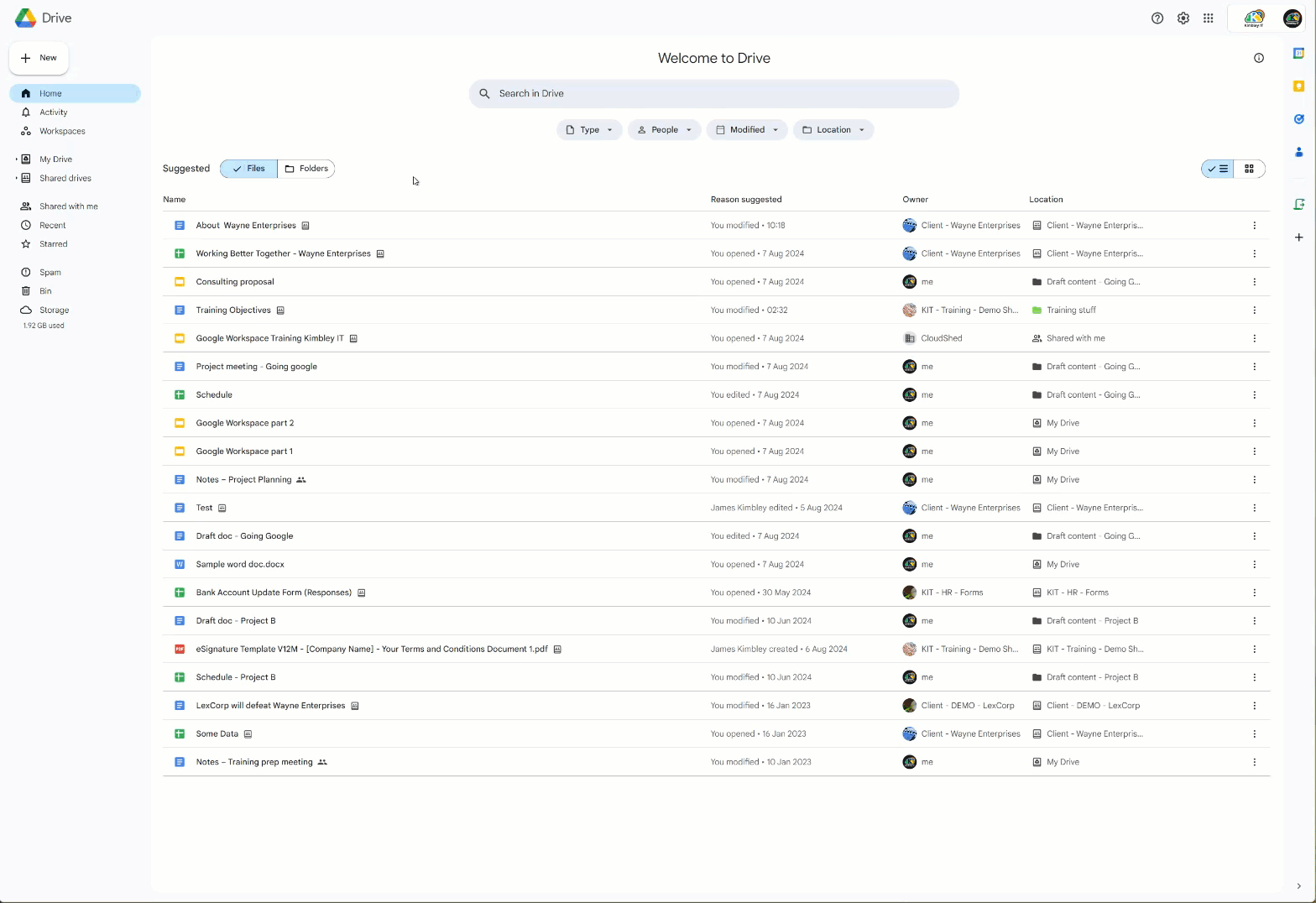1316x903 pixels.
Task: Open the Contacts side panel icon
Action: point(1298,152)
